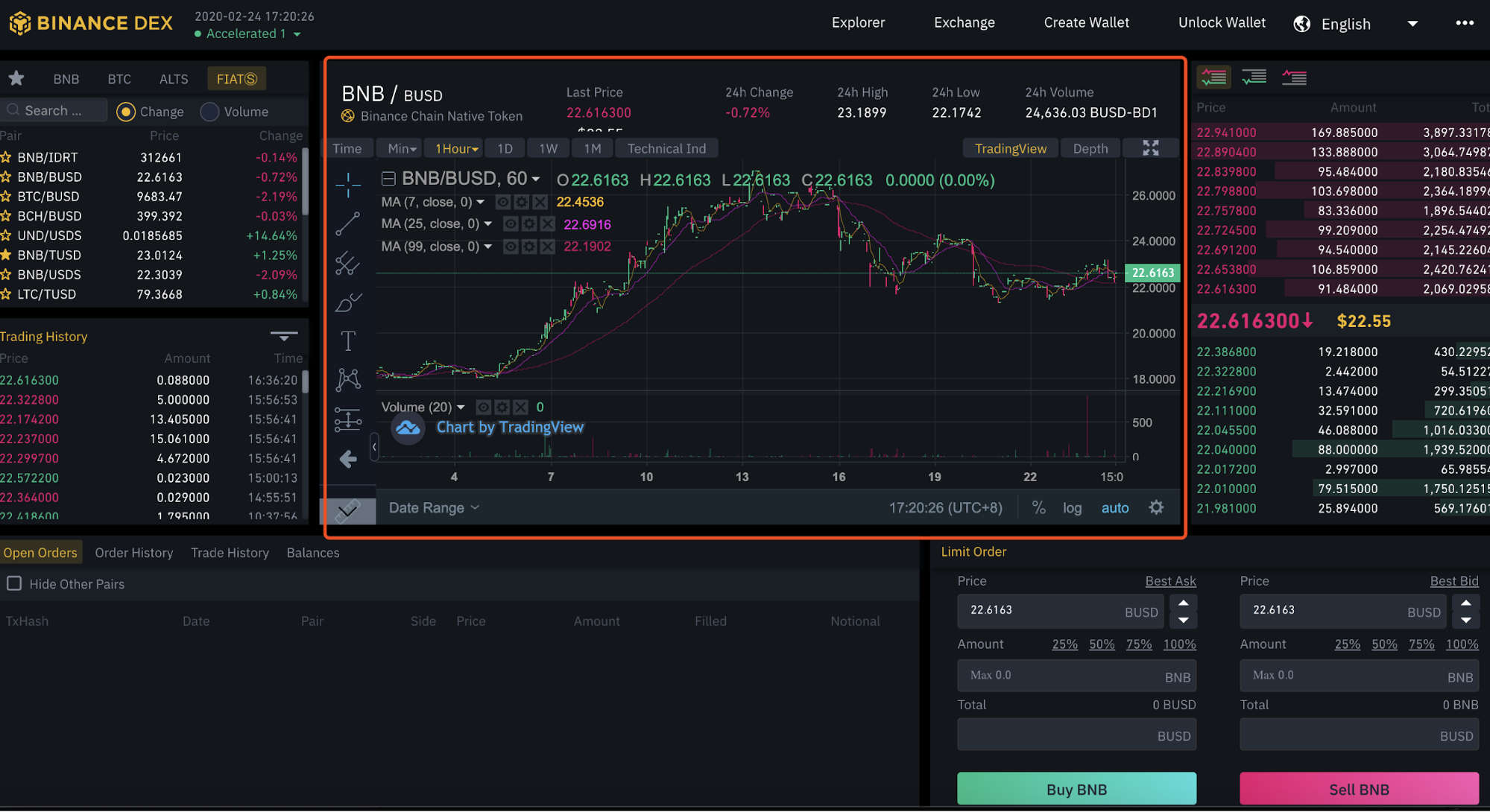Viewport: 1490px width, 812px height.
Task: Click the pair search field
Action: coord(54,110)
